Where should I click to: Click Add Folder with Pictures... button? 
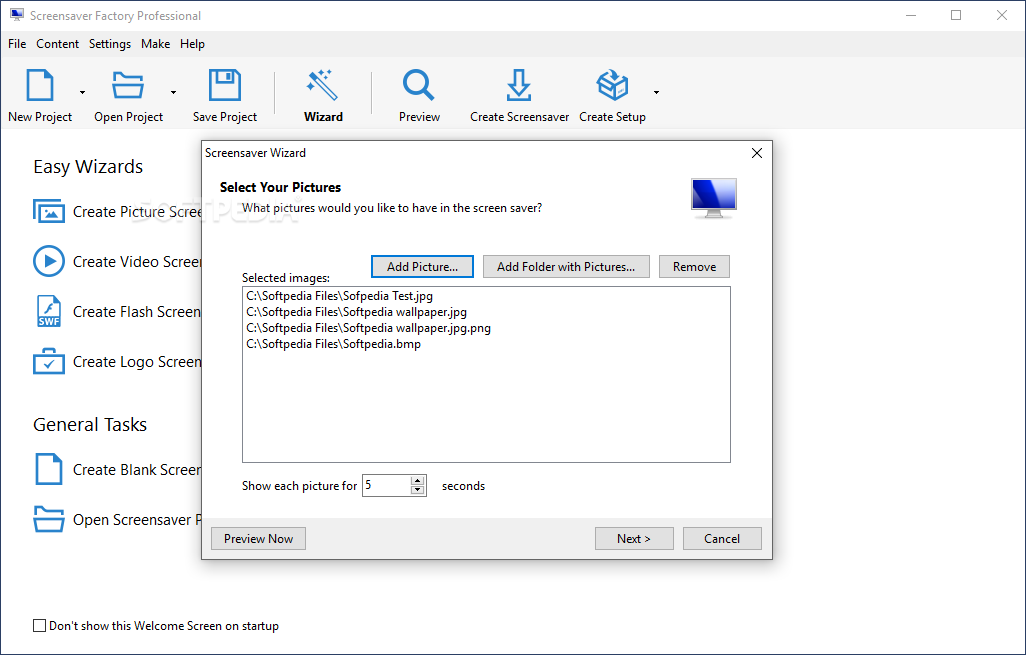point(566,266)
